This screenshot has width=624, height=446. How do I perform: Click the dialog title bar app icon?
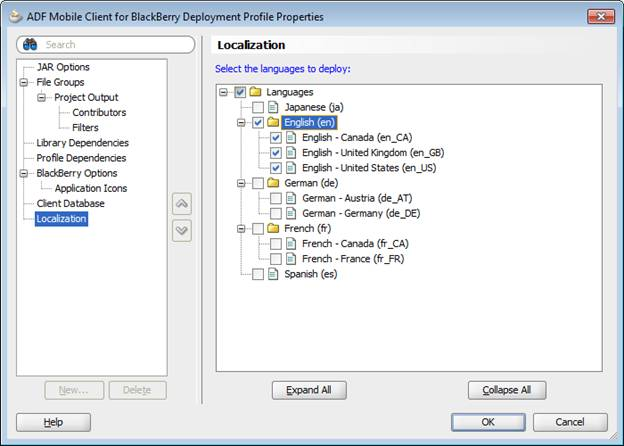[15, 17]
